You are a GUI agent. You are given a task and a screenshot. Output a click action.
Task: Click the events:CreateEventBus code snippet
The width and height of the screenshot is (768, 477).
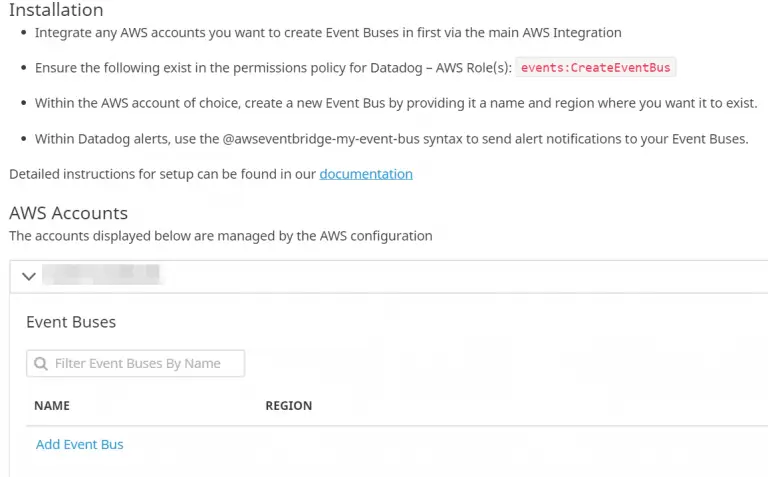point(596,68)
